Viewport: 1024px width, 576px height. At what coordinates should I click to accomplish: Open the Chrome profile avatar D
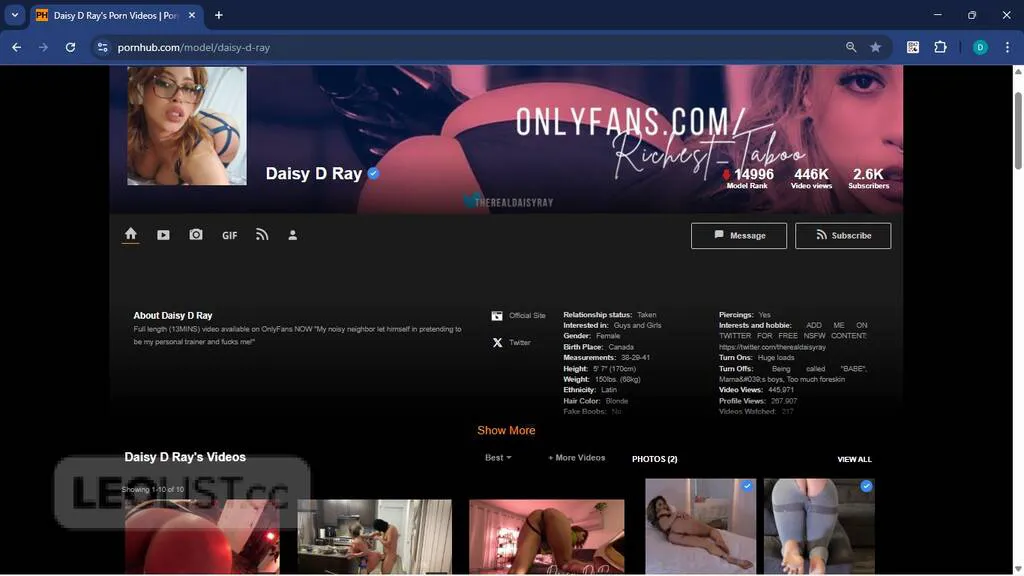[x=980, y=47]
